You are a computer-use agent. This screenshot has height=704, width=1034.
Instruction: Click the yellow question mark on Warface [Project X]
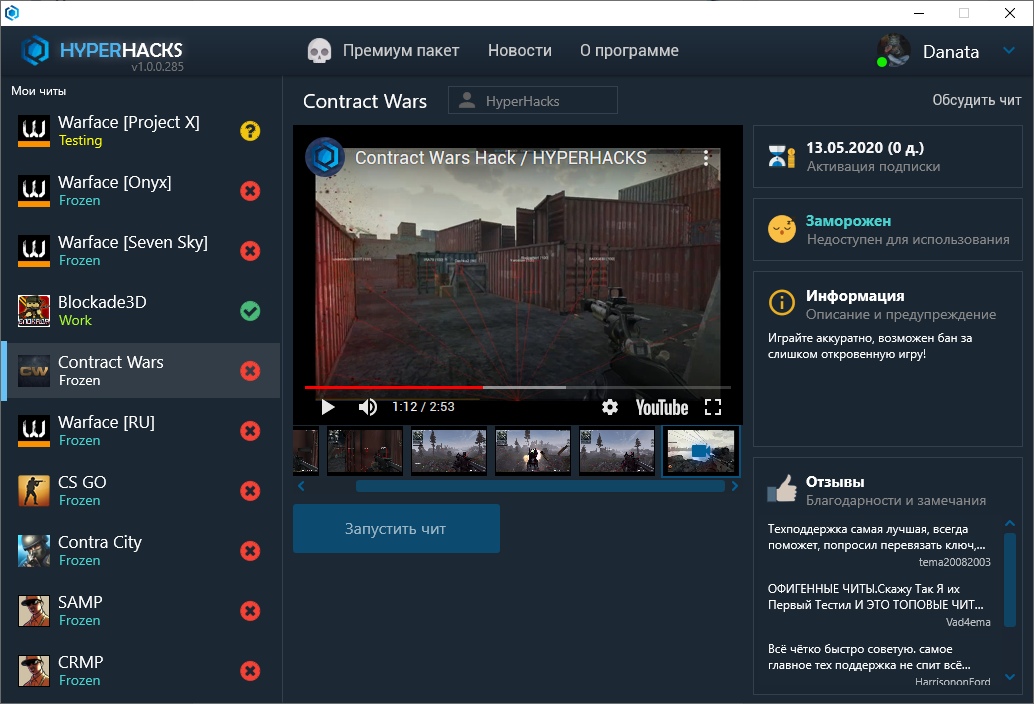coord(250,131)
